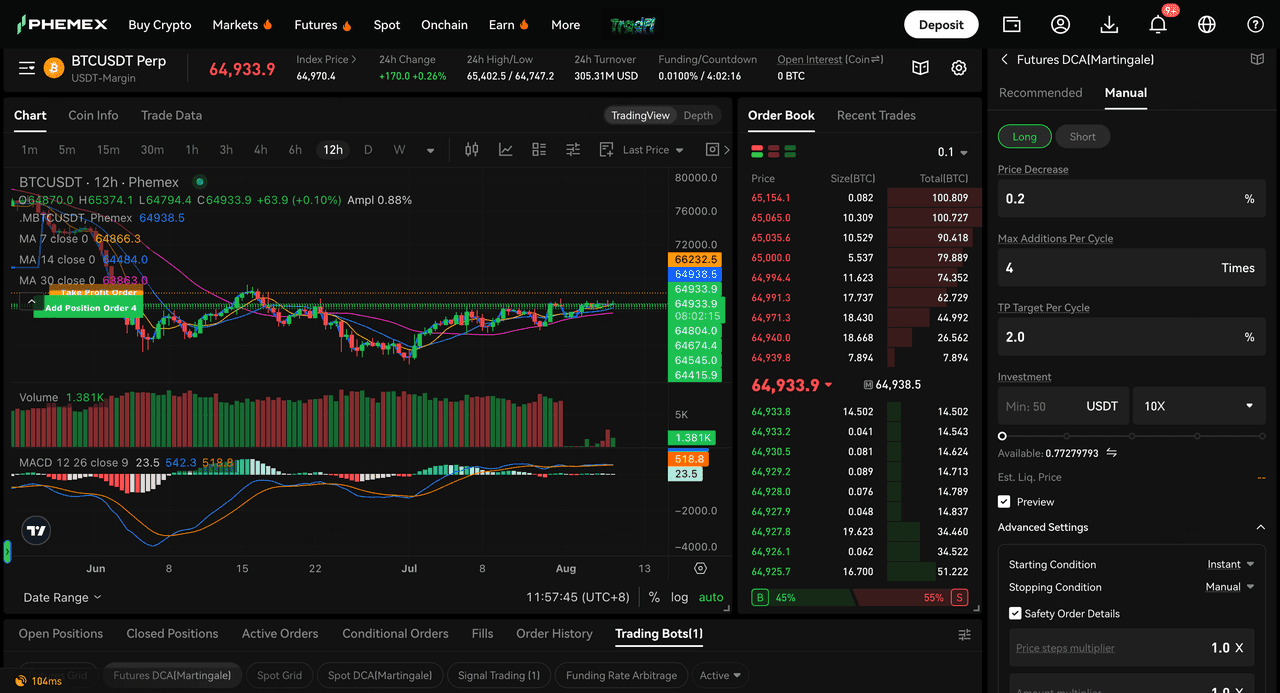The width and height of the screenshot is (1280, 693).
Task: Switch chart to Depth mode
Action: click(698, 115)
